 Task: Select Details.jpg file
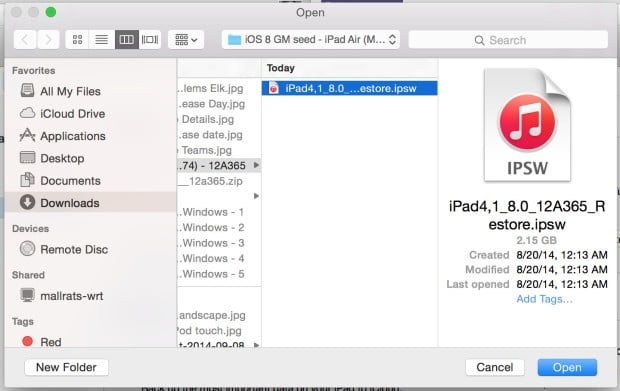219,119
